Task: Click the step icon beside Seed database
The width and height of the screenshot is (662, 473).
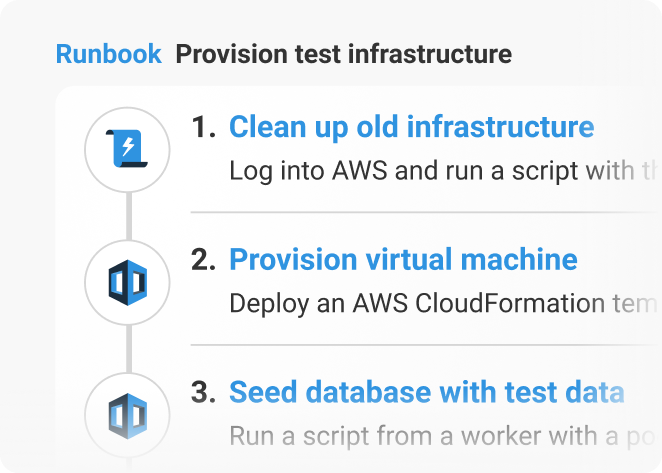Action: [x=128, y=416]
